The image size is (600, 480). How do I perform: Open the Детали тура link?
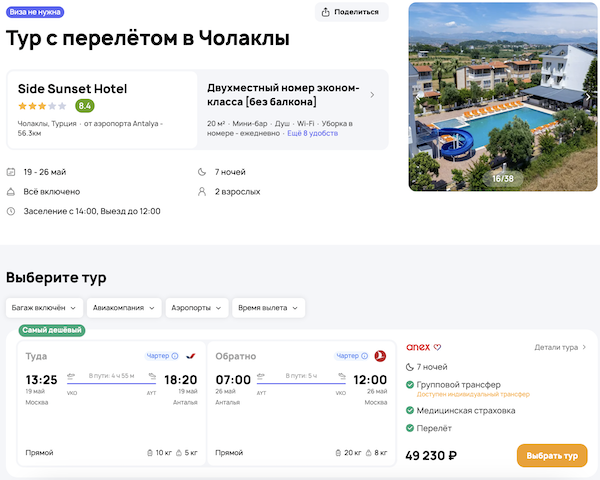[560, 347]
